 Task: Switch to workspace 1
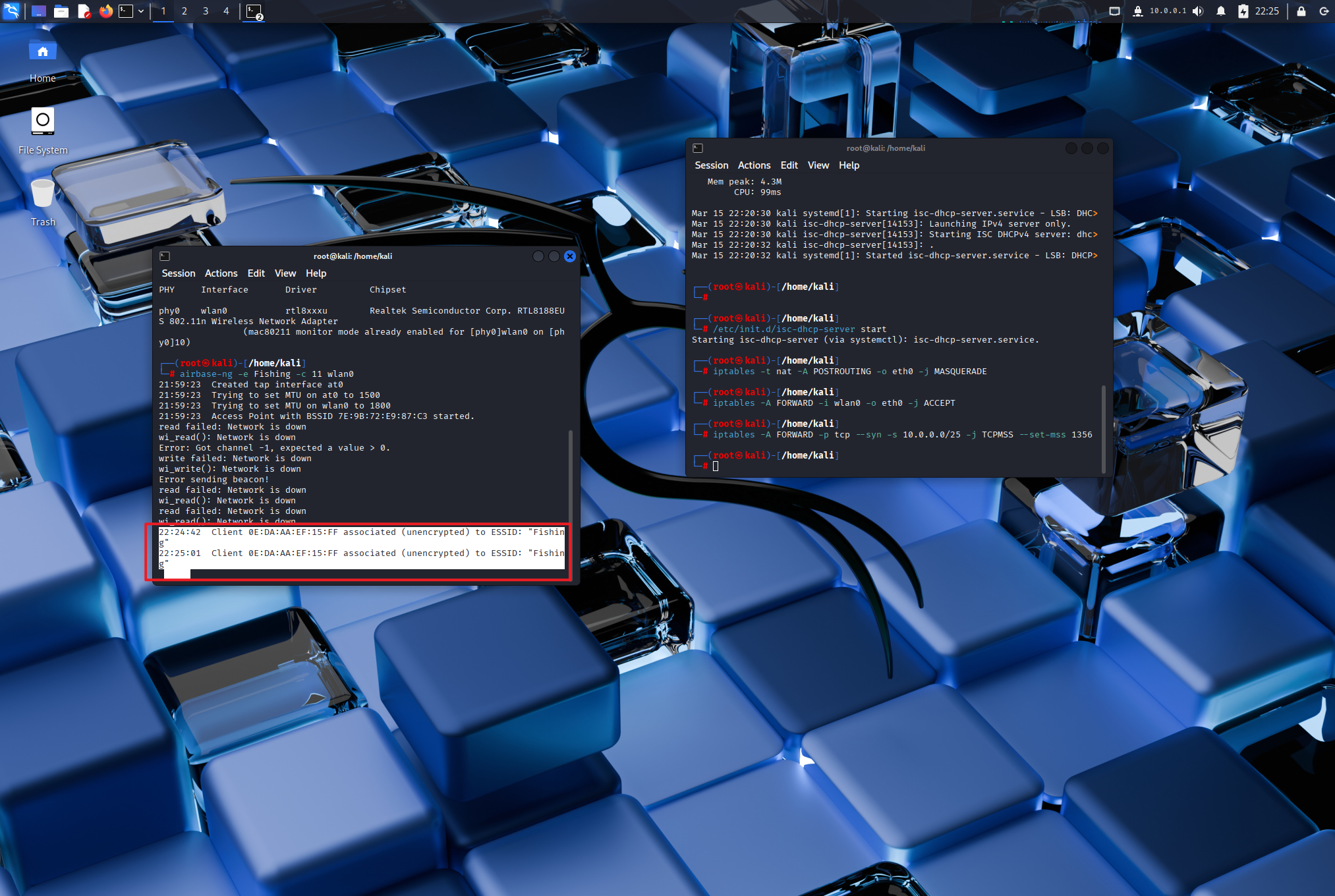click(163, 11)
